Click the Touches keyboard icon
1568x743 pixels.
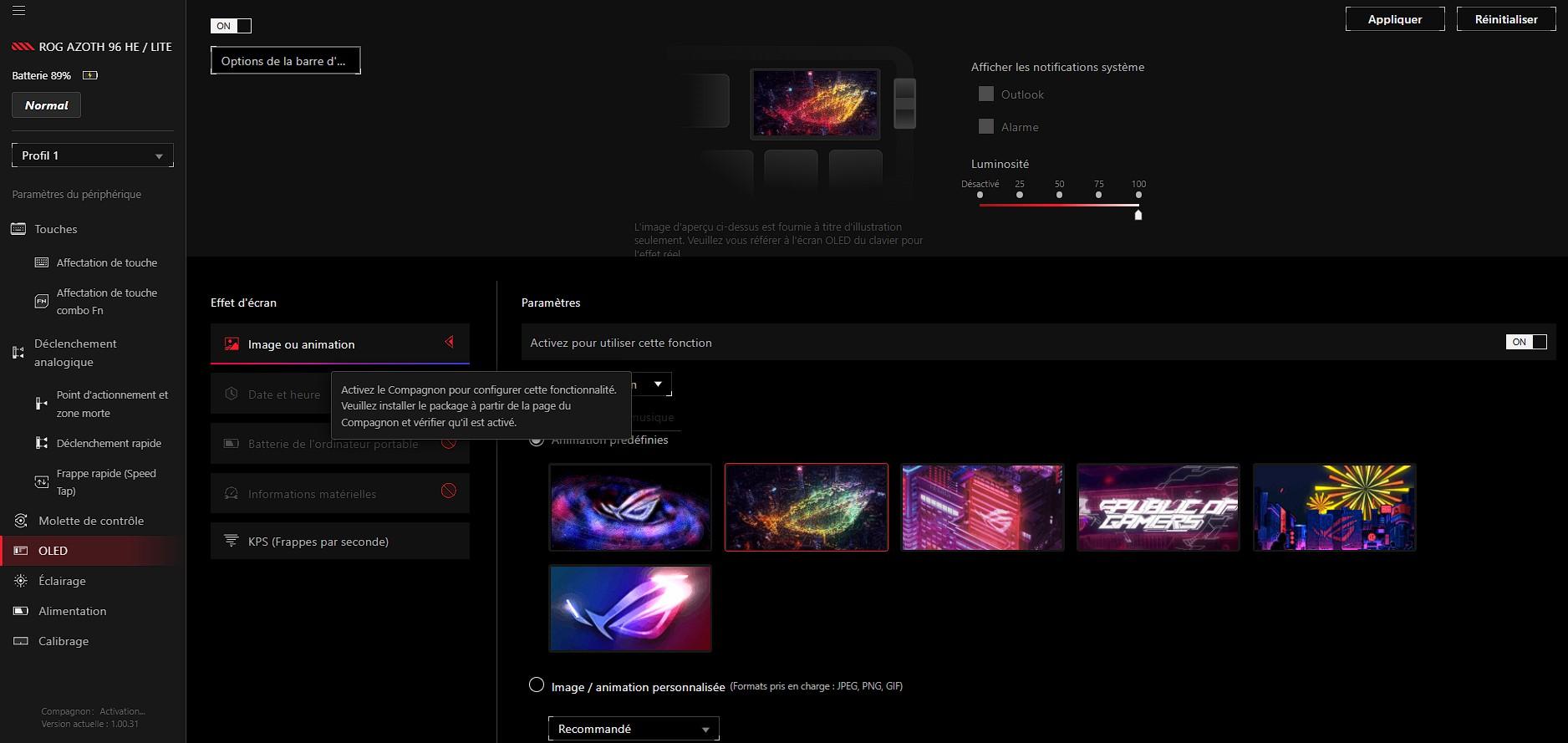click(18, 229)
